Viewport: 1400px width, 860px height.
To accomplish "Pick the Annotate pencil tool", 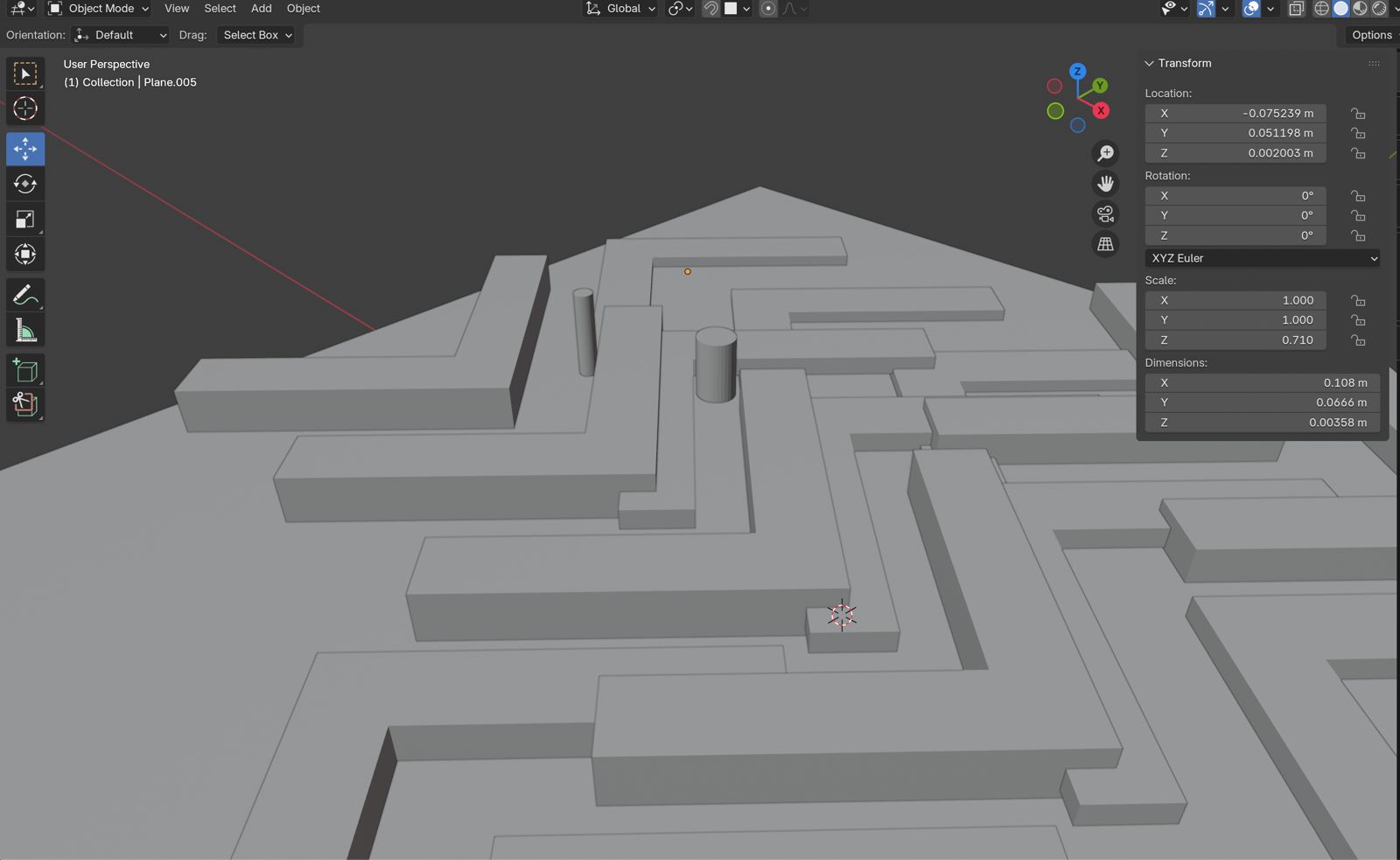I will 25,295.
